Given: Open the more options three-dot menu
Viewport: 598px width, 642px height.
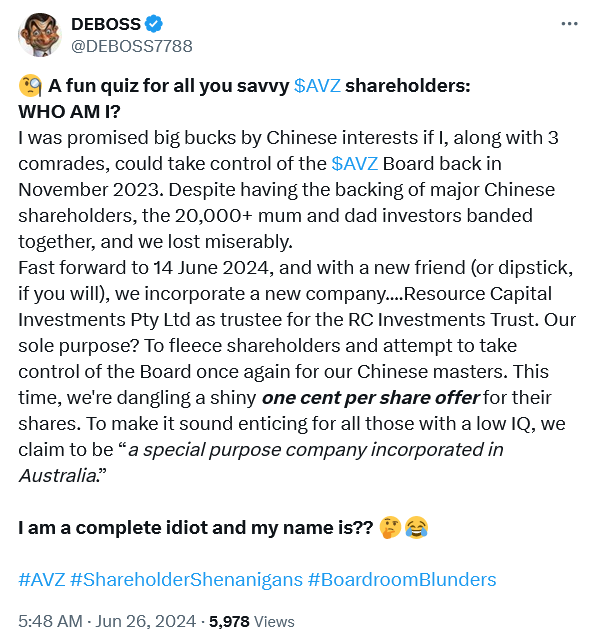Looking at the screenshot, I should point(569,24).
